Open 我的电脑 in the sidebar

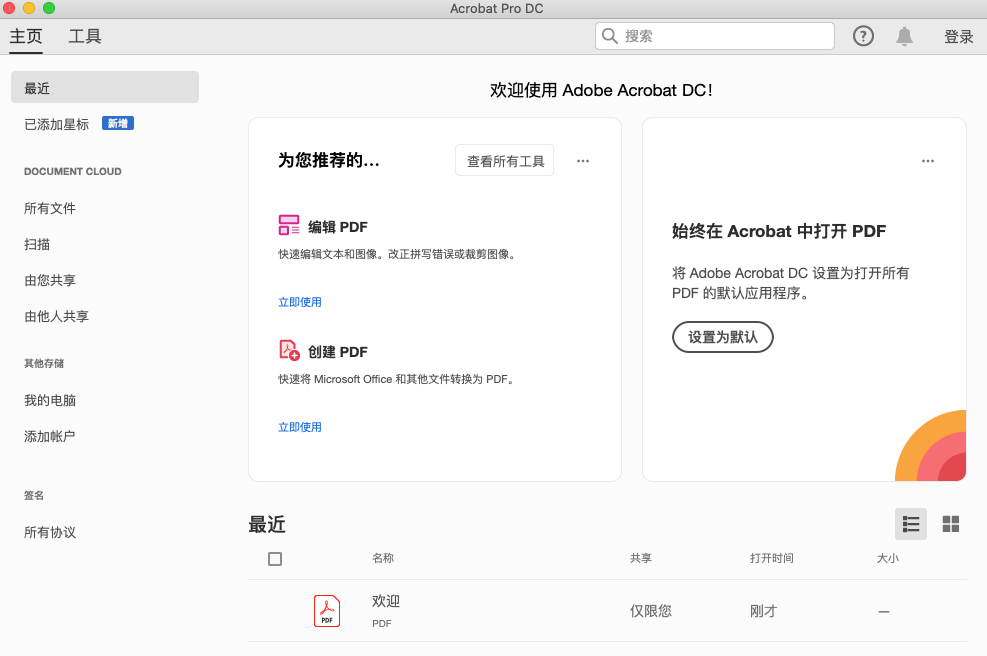[50, 400]
